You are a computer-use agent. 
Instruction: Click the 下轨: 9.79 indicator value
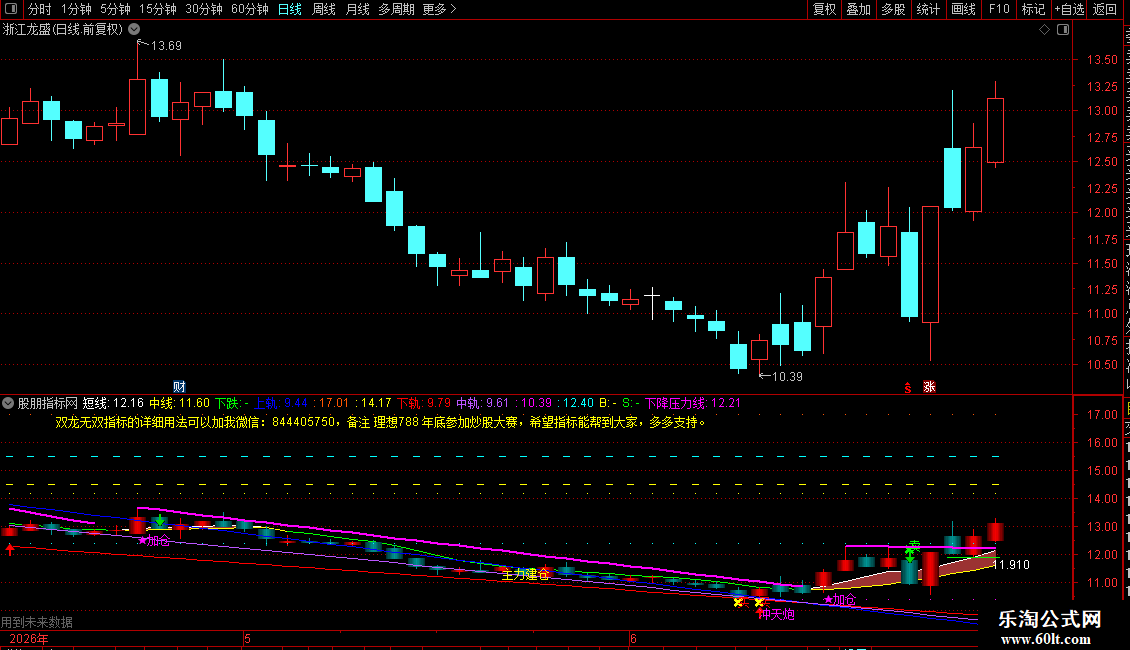(424, 404)
